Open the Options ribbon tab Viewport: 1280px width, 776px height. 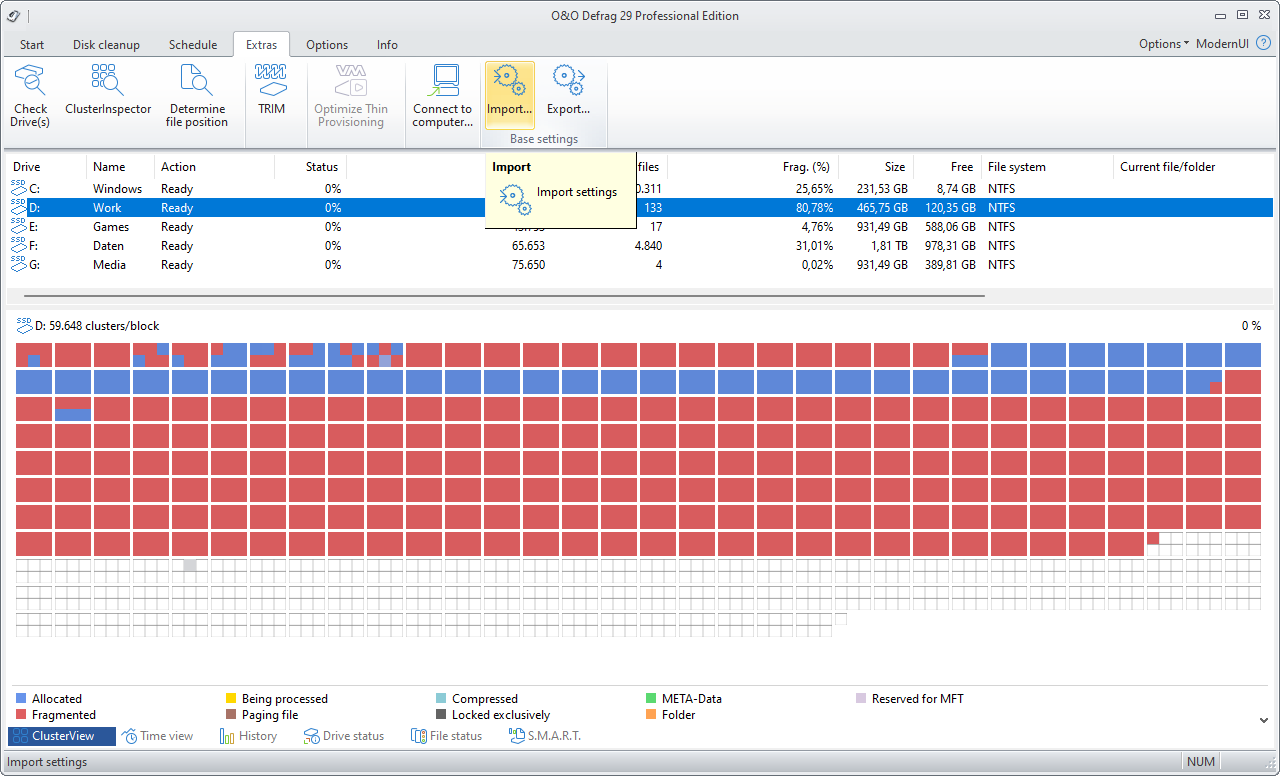pos(327,45)
